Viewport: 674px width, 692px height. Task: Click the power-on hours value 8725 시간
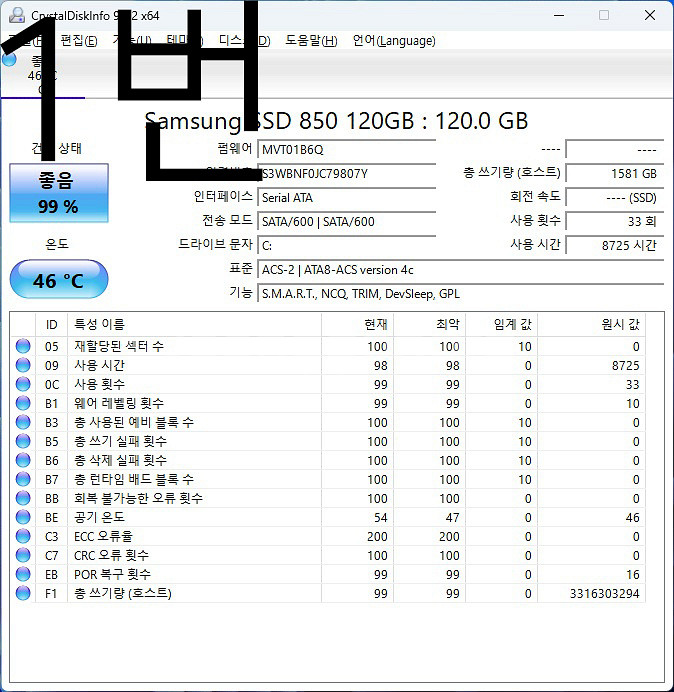[615, 245]
